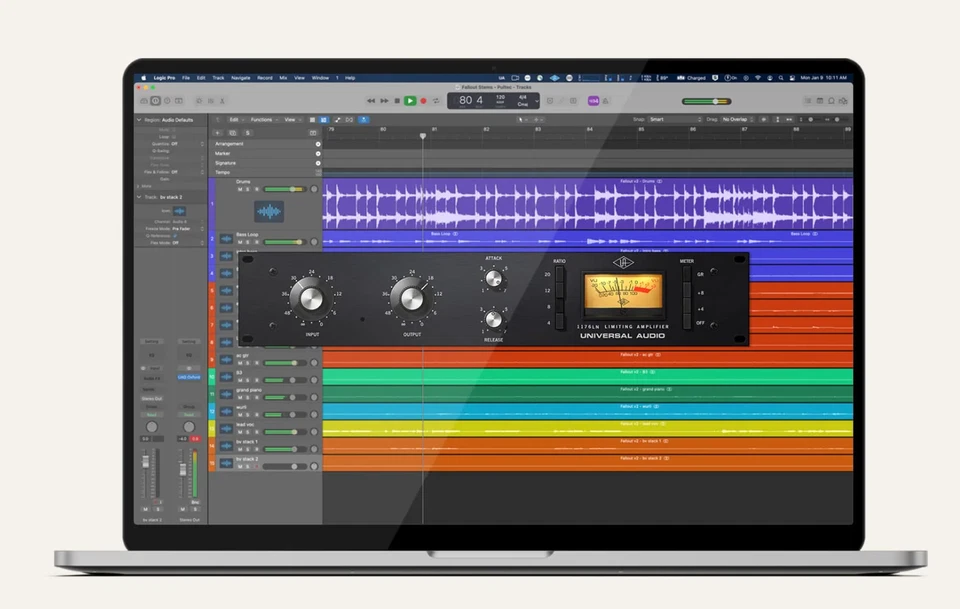Open the Snap mode dropdown set to Smart

click(x=673, y=119)
